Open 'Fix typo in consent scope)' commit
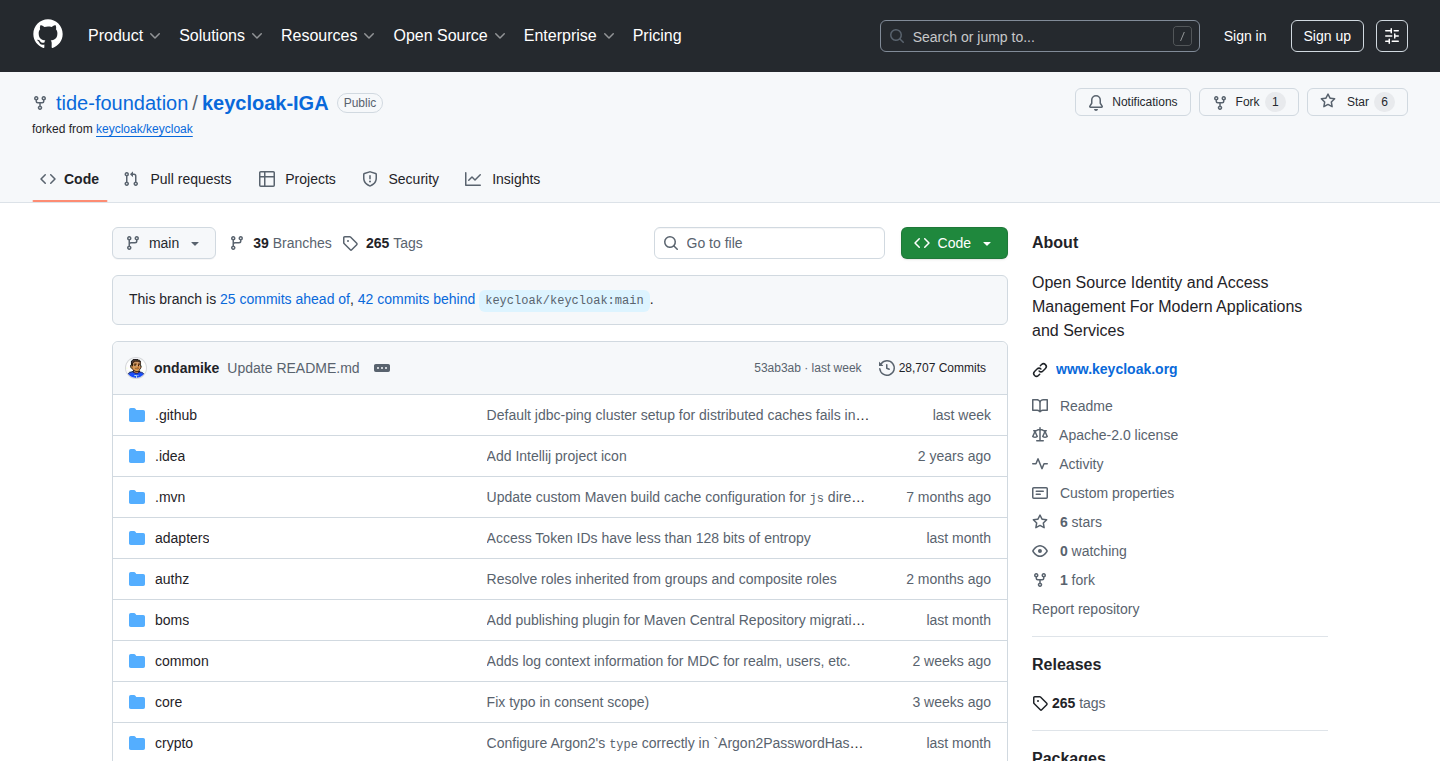The image size is (1440, 761). (x=568, y=702)
